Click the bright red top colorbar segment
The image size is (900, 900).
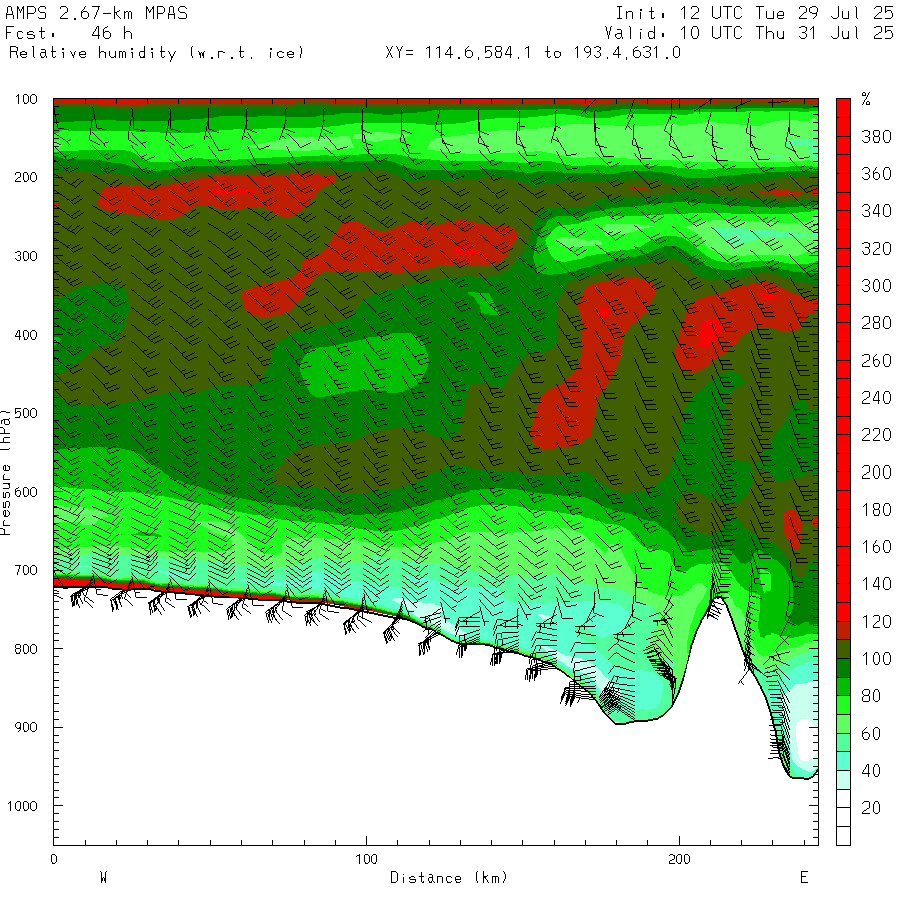(x=843, y=108)
